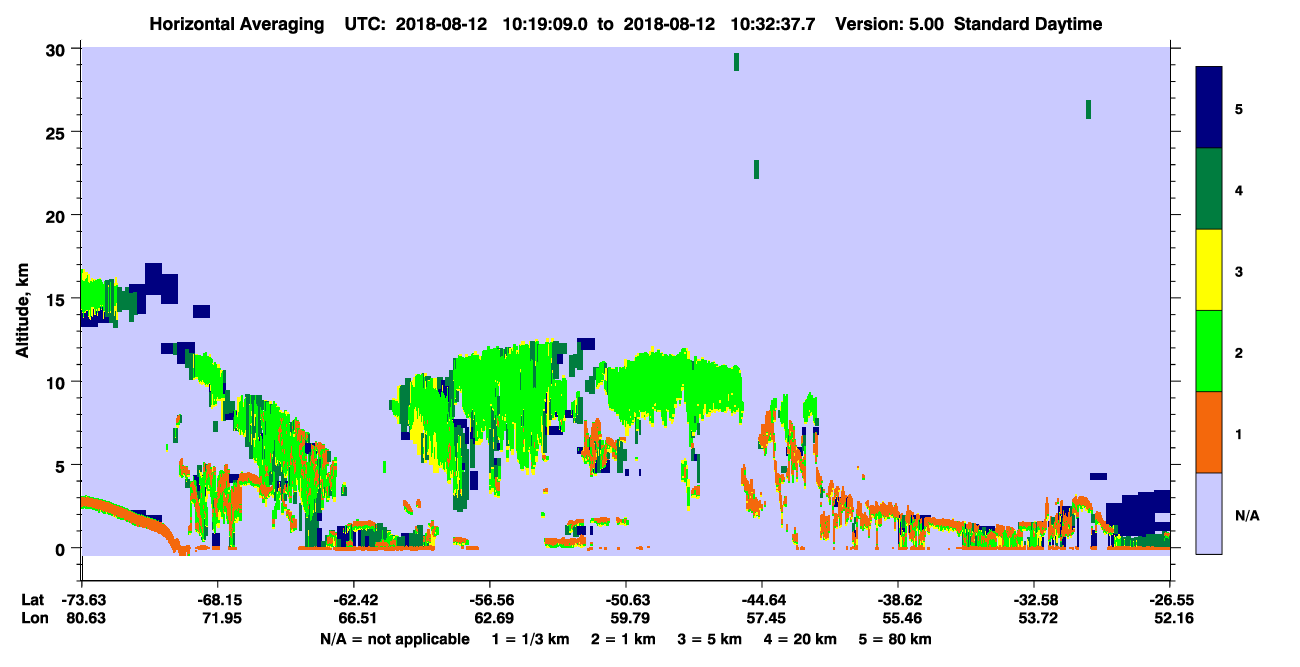Click 'N/A = not applicable' legend text
The height and width of the screenshot is (667, 1300).
click(395, 639)
